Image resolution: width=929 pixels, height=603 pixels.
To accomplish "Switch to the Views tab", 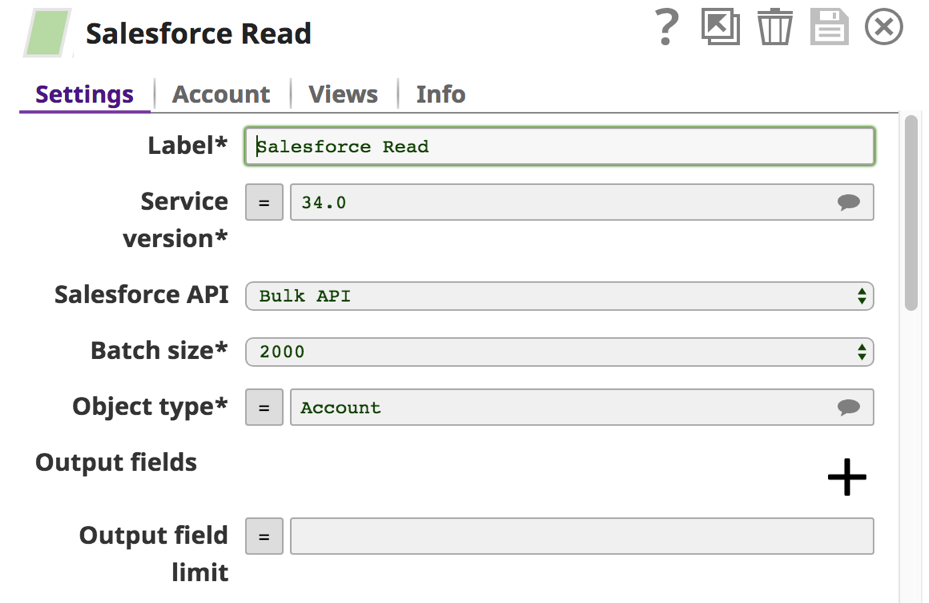I will [343, 94].
